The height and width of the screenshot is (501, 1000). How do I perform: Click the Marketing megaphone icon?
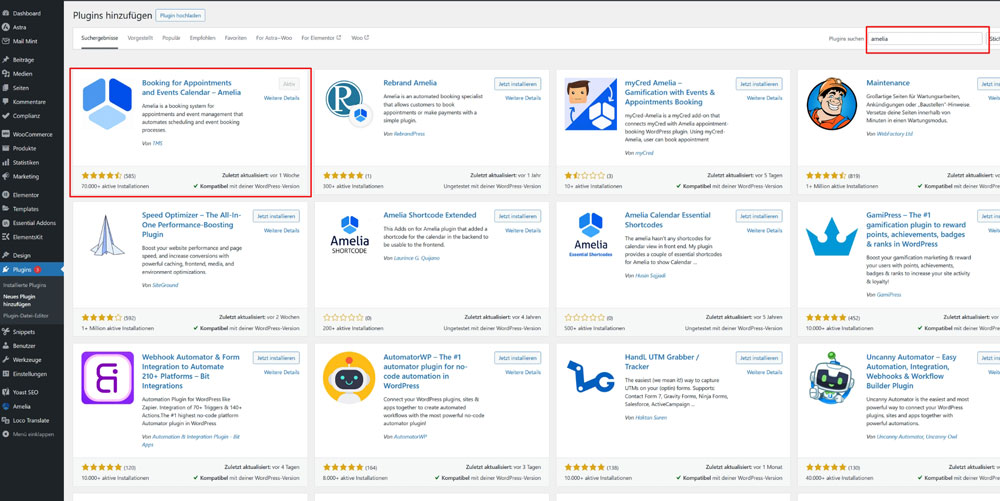click(6, 176)
